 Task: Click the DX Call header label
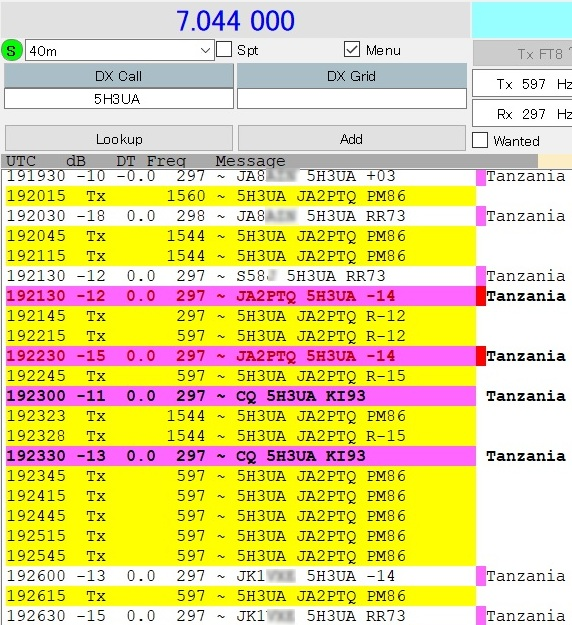(x=119, y=76)
